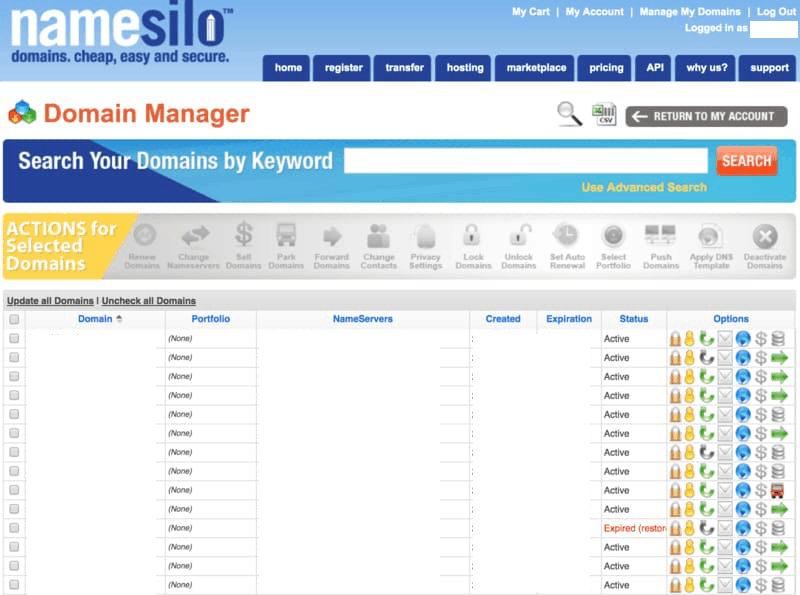Click the red bus parked-domain icon

tap(778, 490)
